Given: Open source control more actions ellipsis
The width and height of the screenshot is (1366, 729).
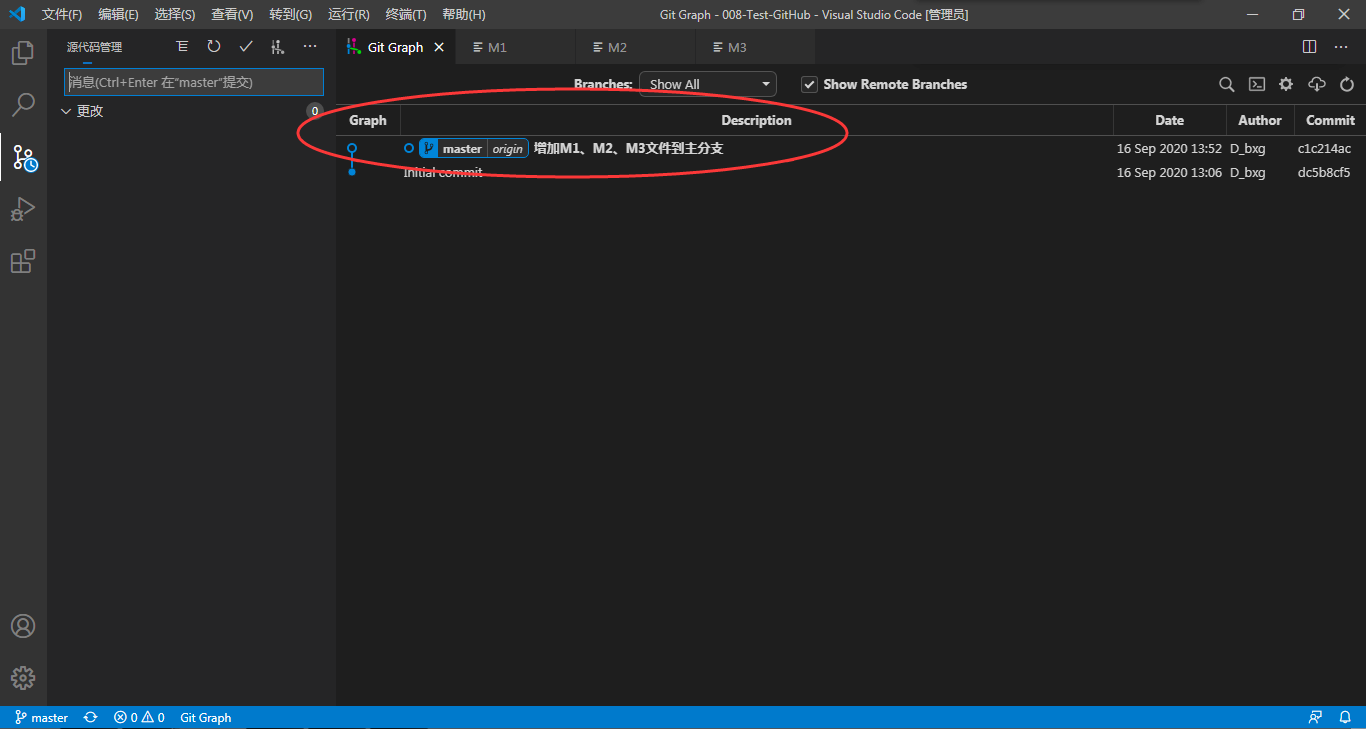Looking at the screenshot, I should (x=310, y=47).
